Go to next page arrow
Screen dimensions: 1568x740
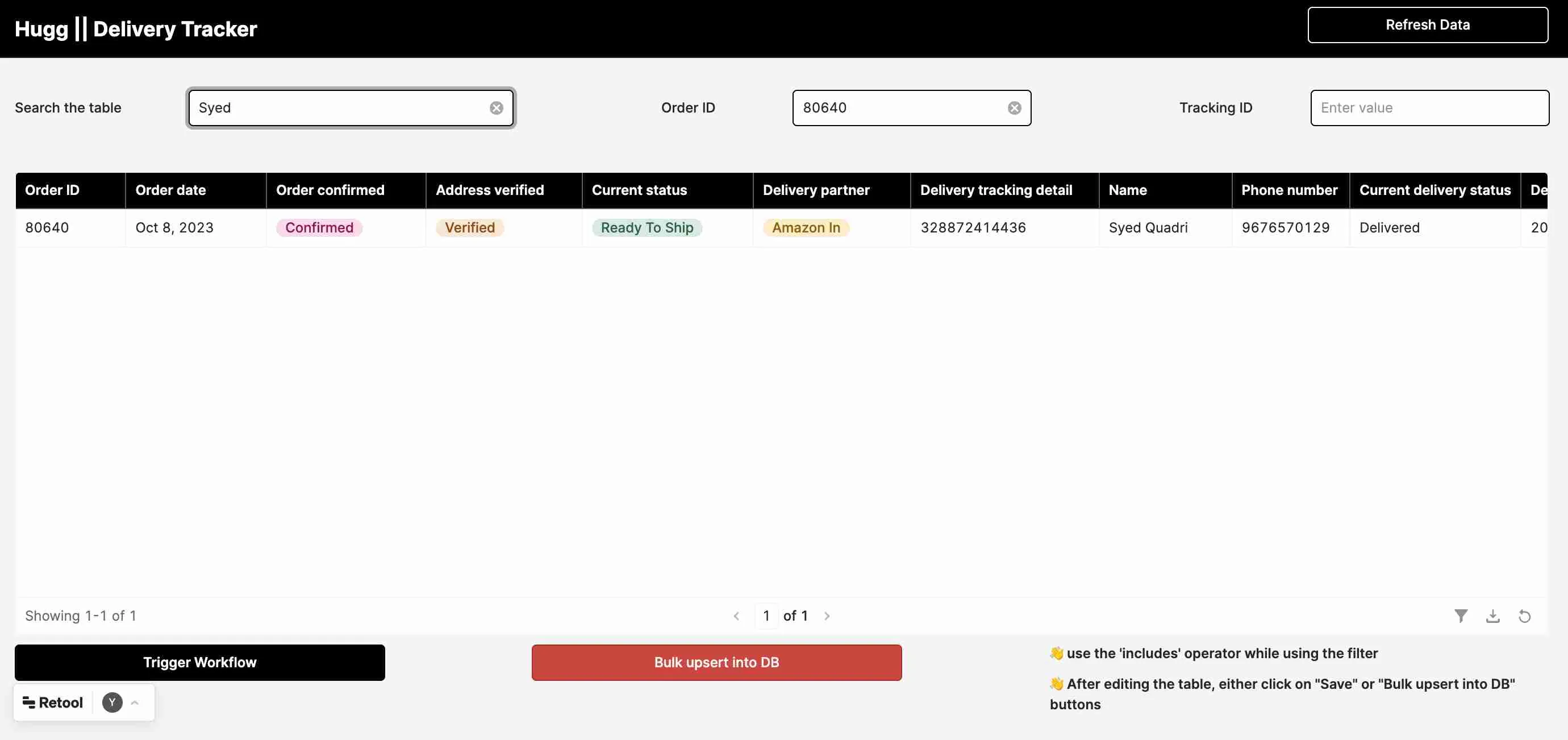(827, 616)
